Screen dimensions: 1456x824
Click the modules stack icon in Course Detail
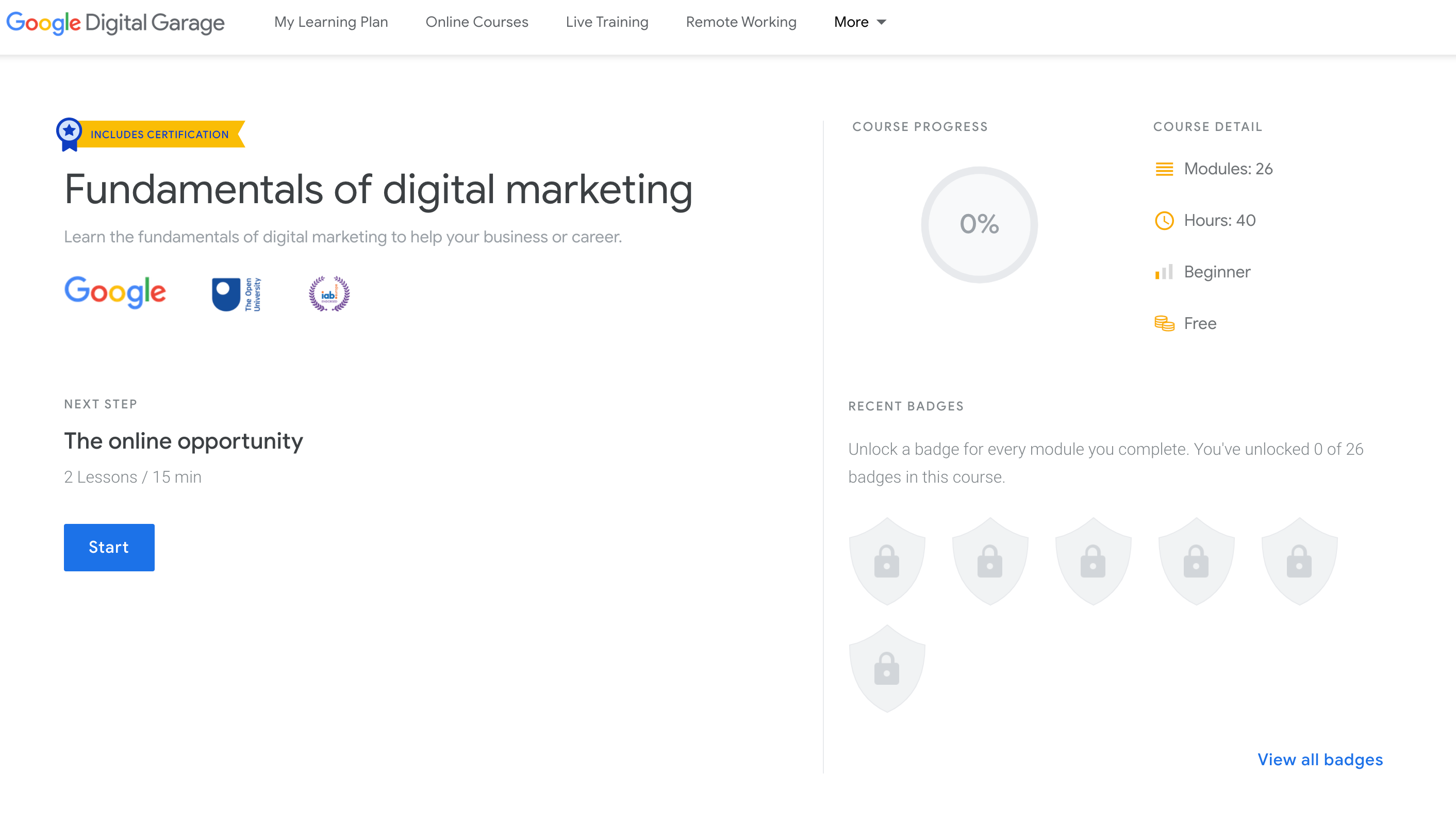point(1164,169)
